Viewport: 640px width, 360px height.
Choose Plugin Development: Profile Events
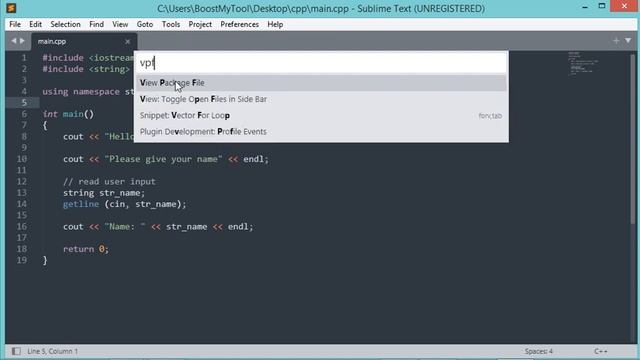tap(321, 132)
